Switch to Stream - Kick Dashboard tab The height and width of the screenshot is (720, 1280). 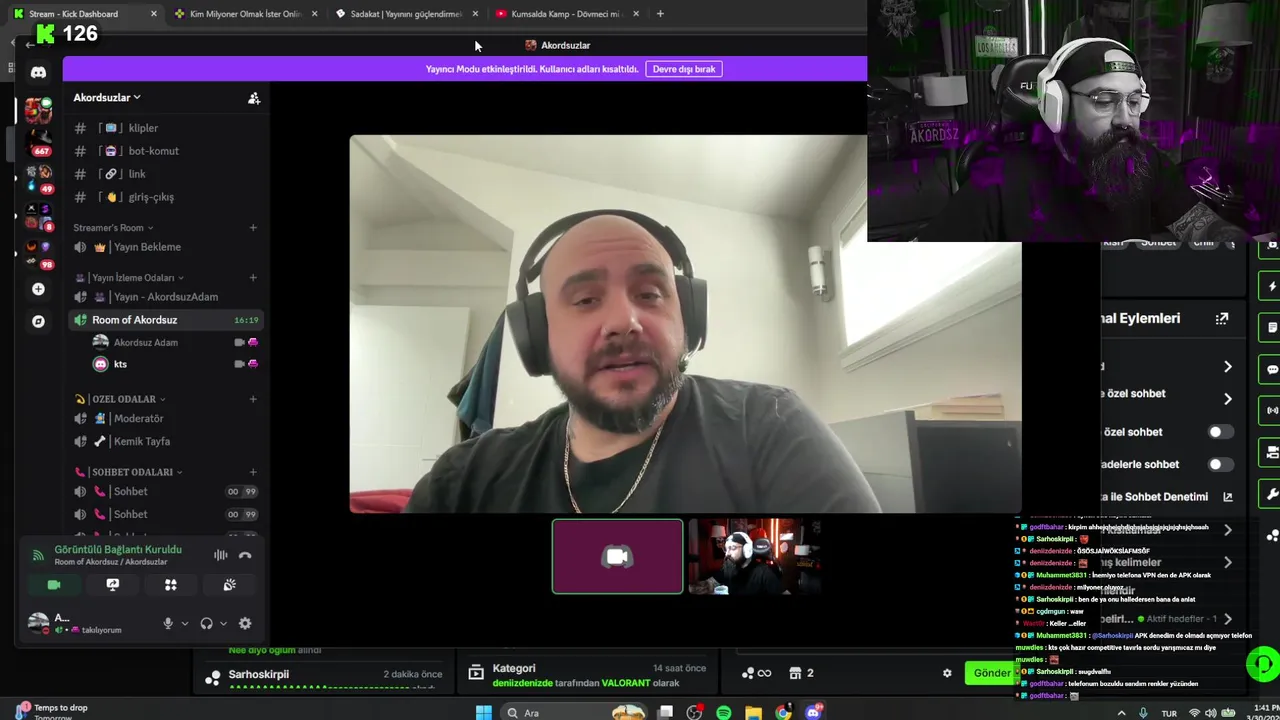click(x=84, y=14)
